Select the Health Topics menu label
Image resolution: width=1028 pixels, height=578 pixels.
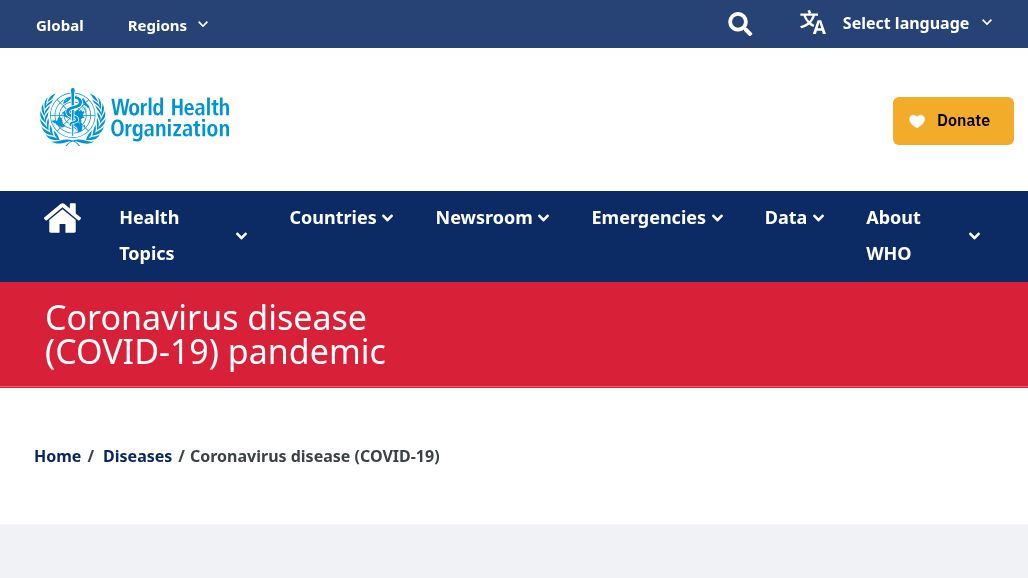coord(149,235)
